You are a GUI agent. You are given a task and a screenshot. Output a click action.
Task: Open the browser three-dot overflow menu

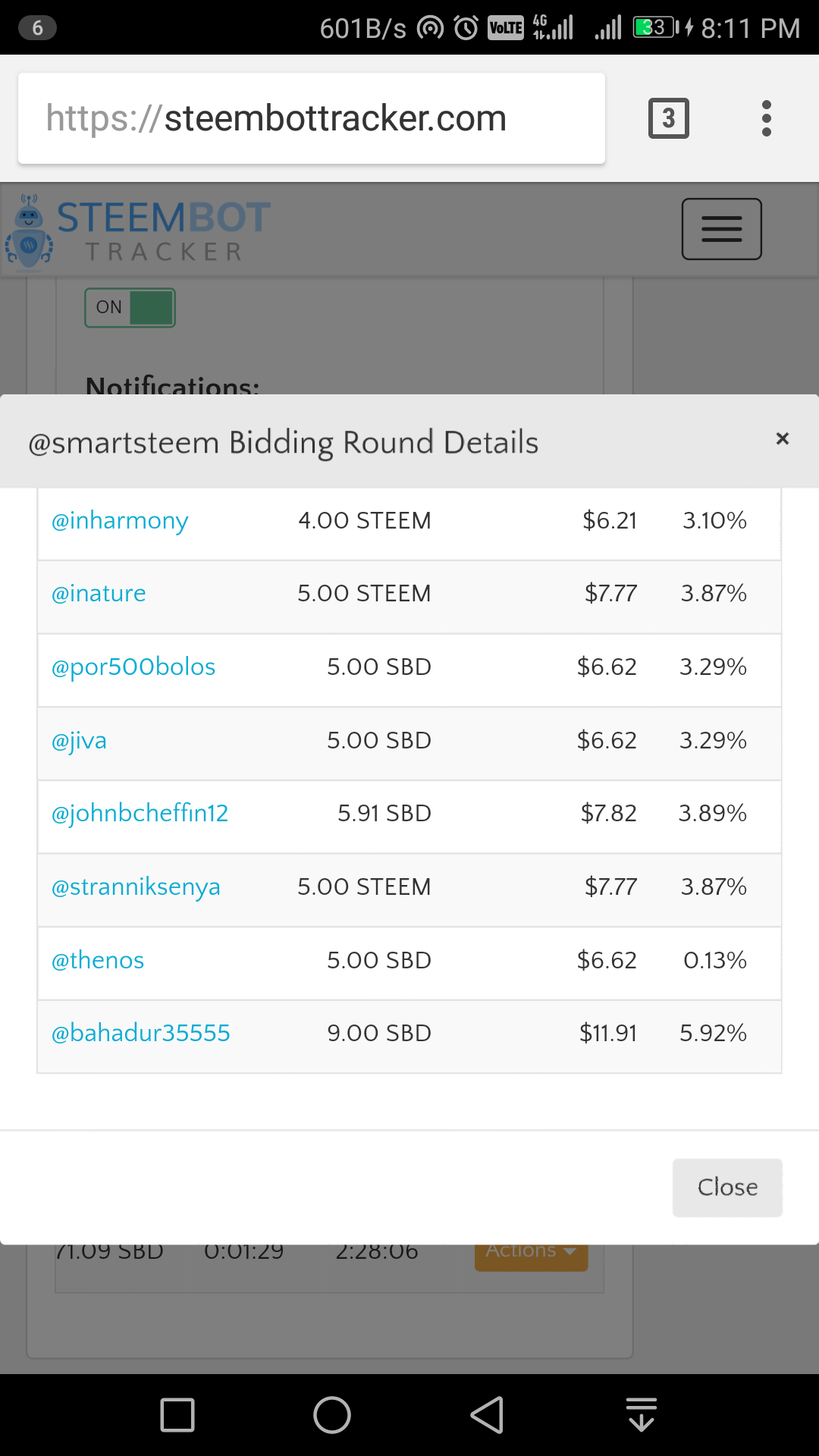pos(767,118)
